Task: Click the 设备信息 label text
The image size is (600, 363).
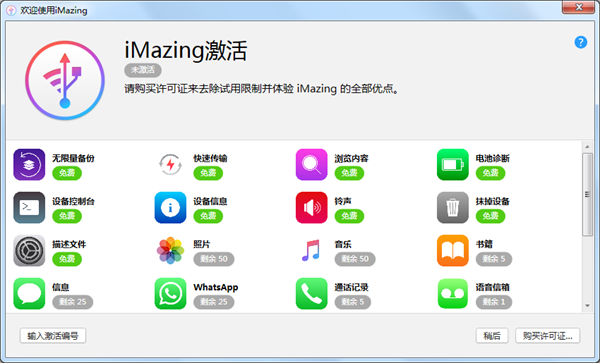Action: [x=210, y=202]
